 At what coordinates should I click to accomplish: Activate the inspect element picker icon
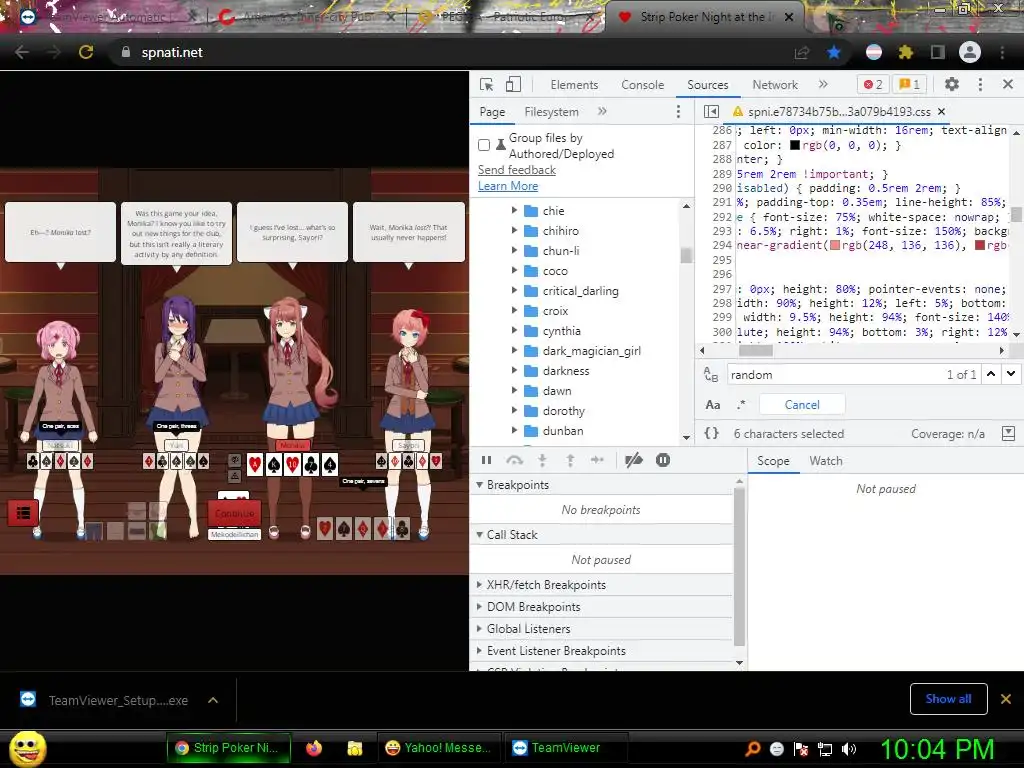487,84
